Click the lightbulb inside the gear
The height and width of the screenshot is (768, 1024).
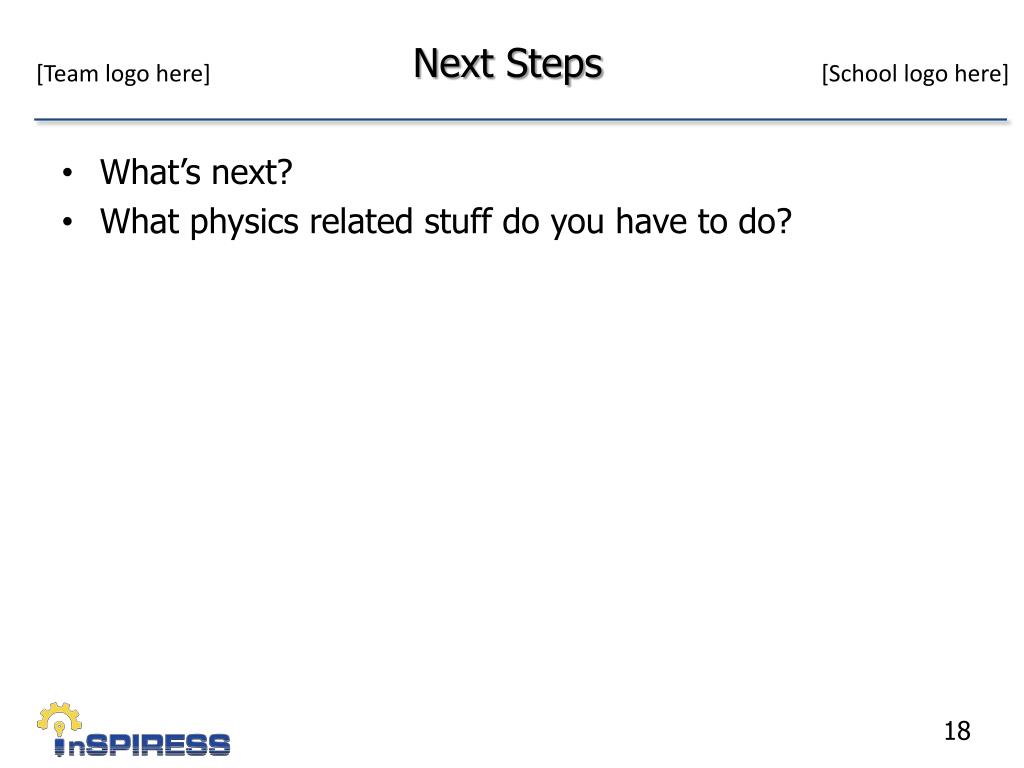click(59, 727)
